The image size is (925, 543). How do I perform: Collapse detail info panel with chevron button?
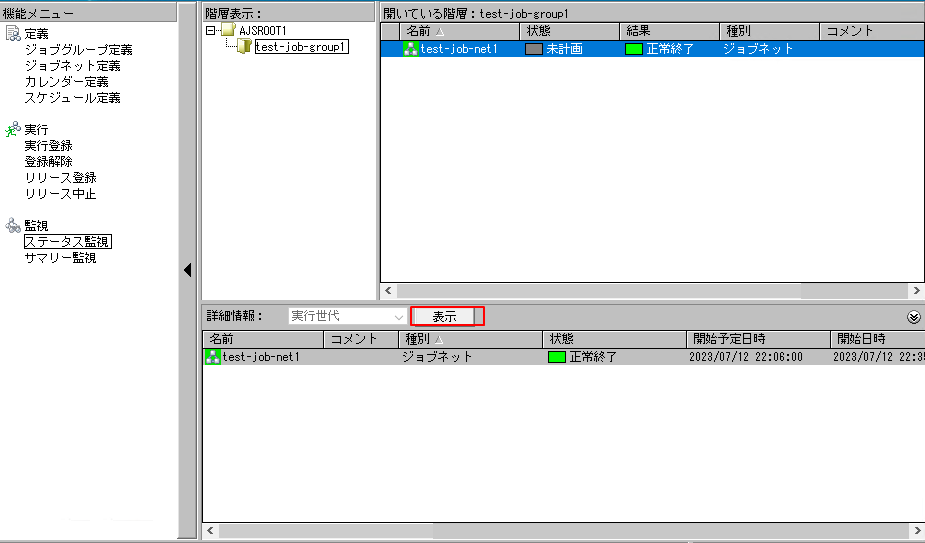point(914,317)
